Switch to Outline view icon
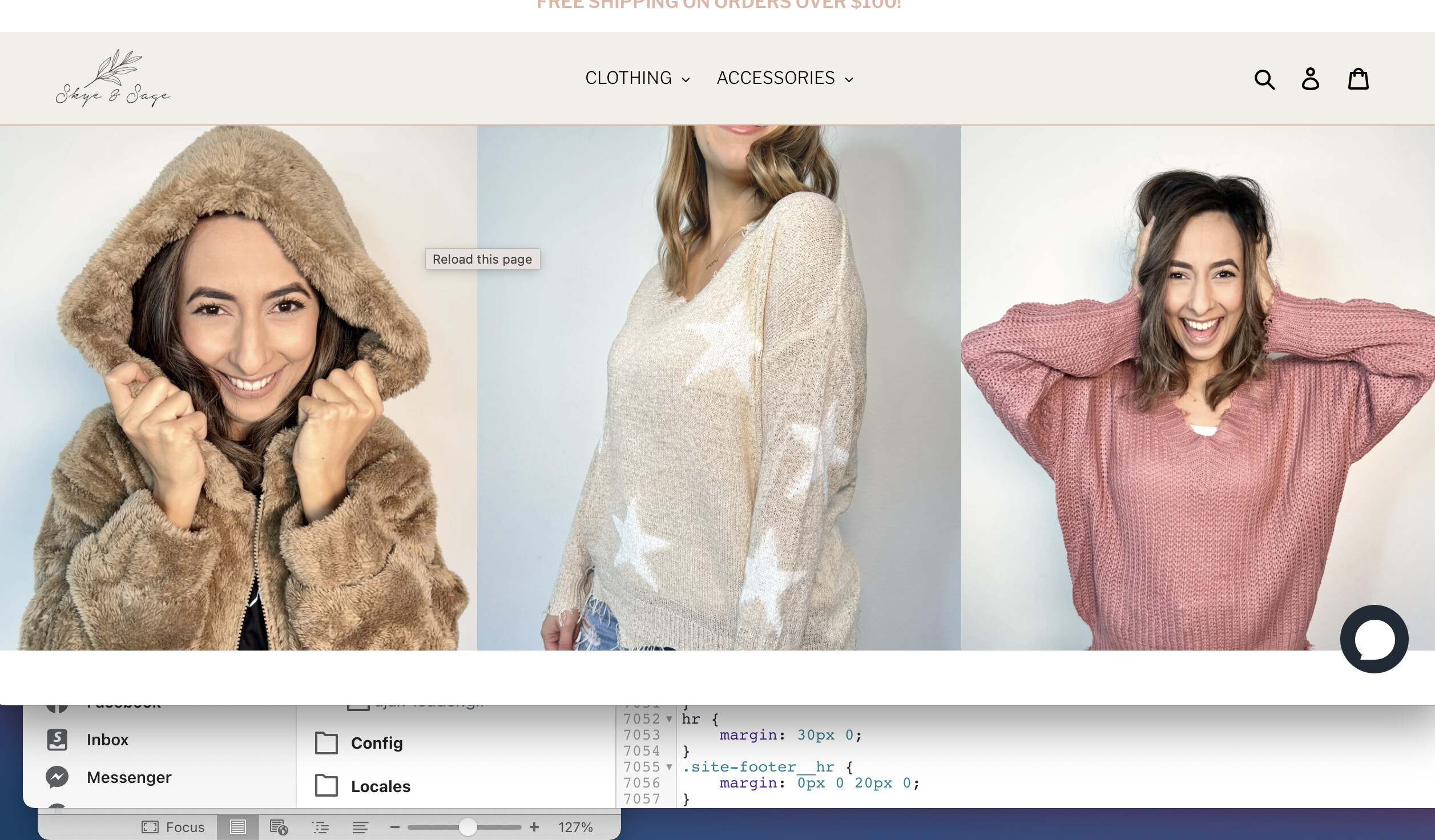This screenshot has height=840, width=1435. coord(320,827)
